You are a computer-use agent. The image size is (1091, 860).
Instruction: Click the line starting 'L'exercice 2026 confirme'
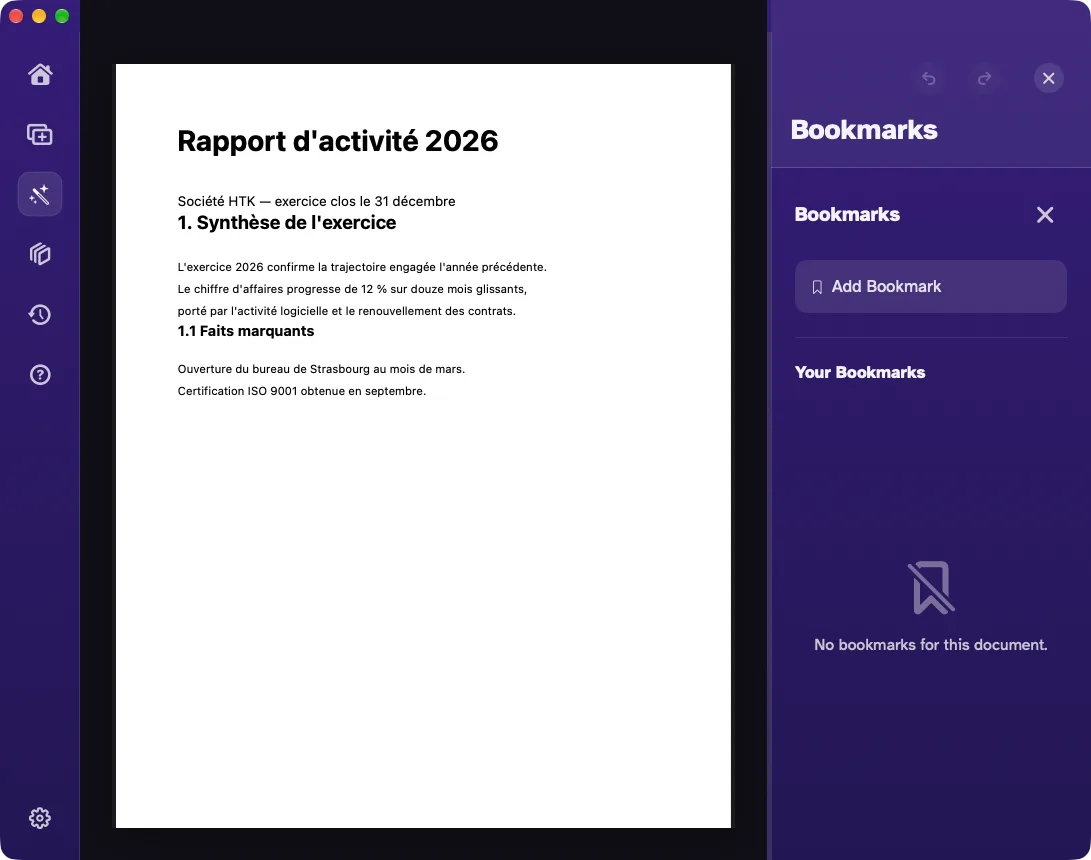coord(362,267)
